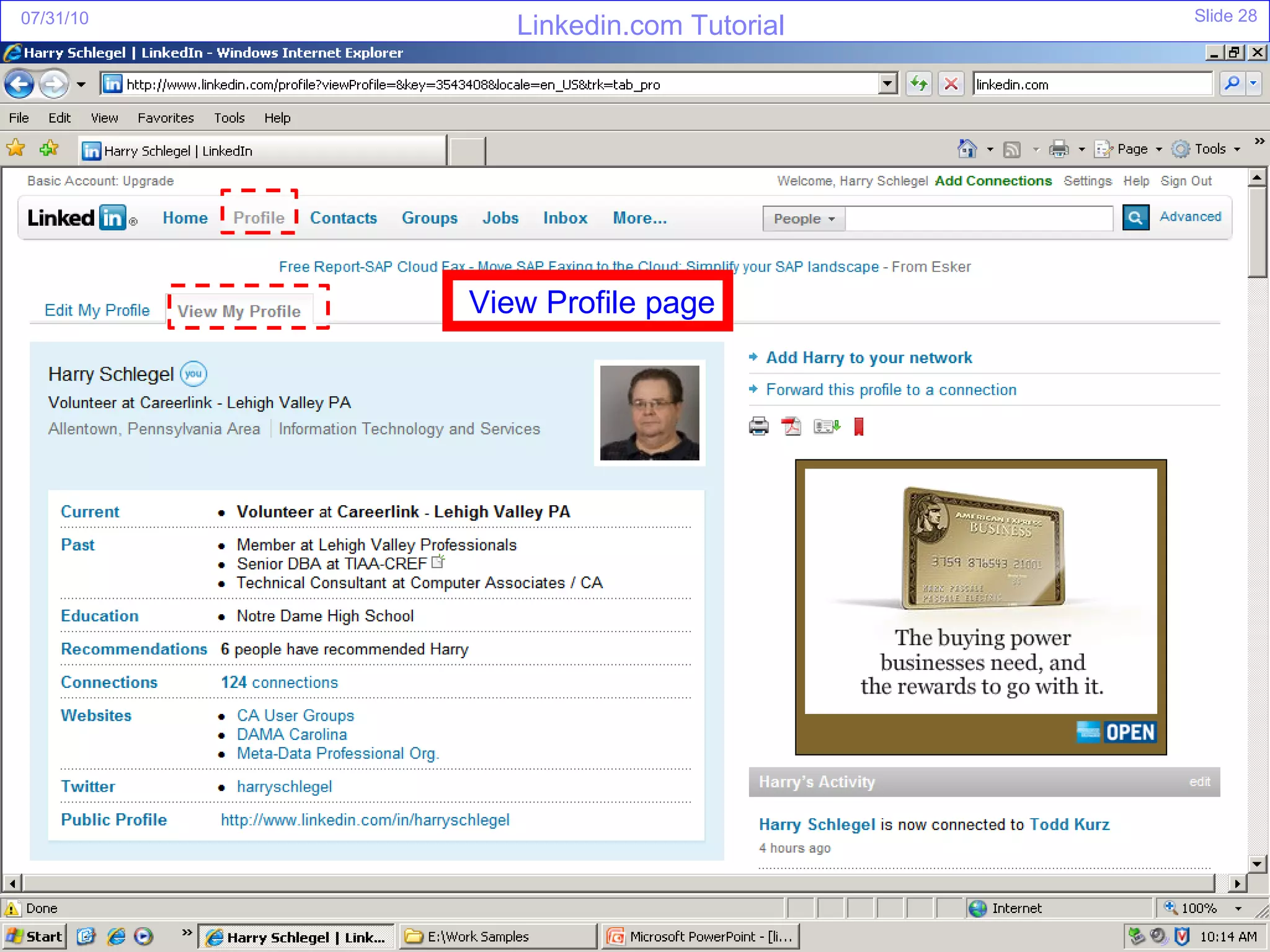Open Windows Media Player Quick Launch icon
Viewport: 1270px width, 952px height.
pyautogui.click(x=143, y=936)
